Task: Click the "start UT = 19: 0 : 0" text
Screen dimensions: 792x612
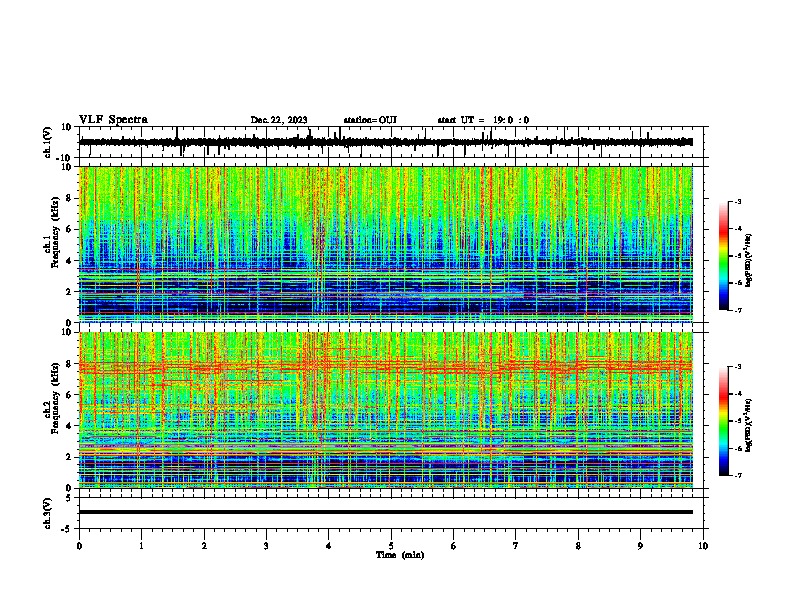Action: coord(483,120)
